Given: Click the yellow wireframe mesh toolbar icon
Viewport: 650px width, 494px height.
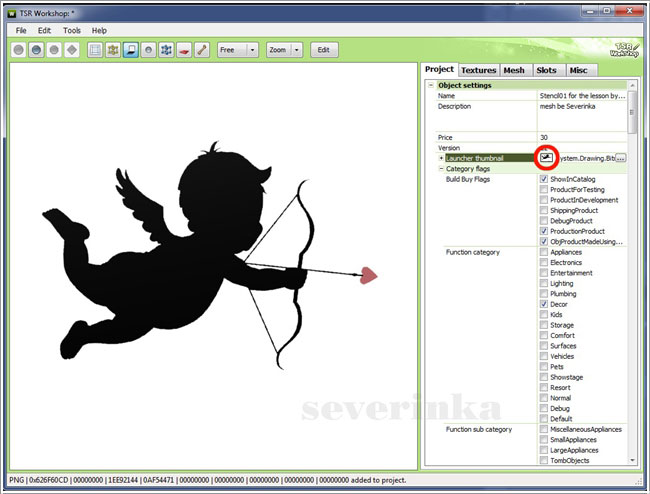Looking at the screenshot, I should [x=113, y=49].
